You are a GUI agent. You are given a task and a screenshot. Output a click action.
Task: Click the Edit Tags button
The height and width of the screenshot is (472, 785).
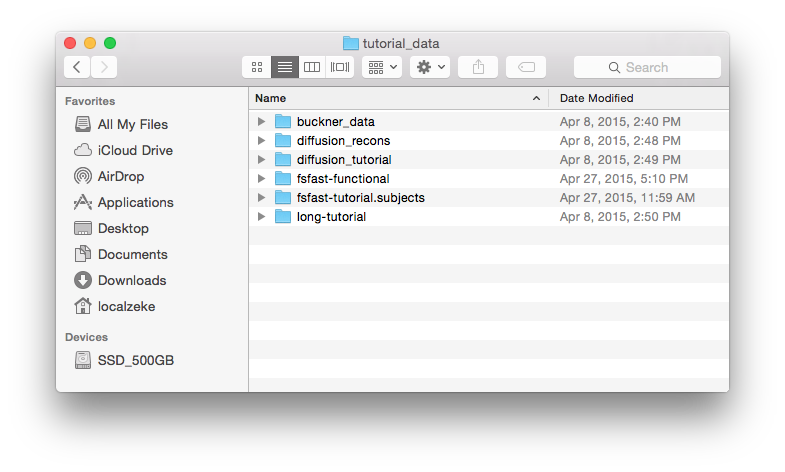tap(526, 67)
